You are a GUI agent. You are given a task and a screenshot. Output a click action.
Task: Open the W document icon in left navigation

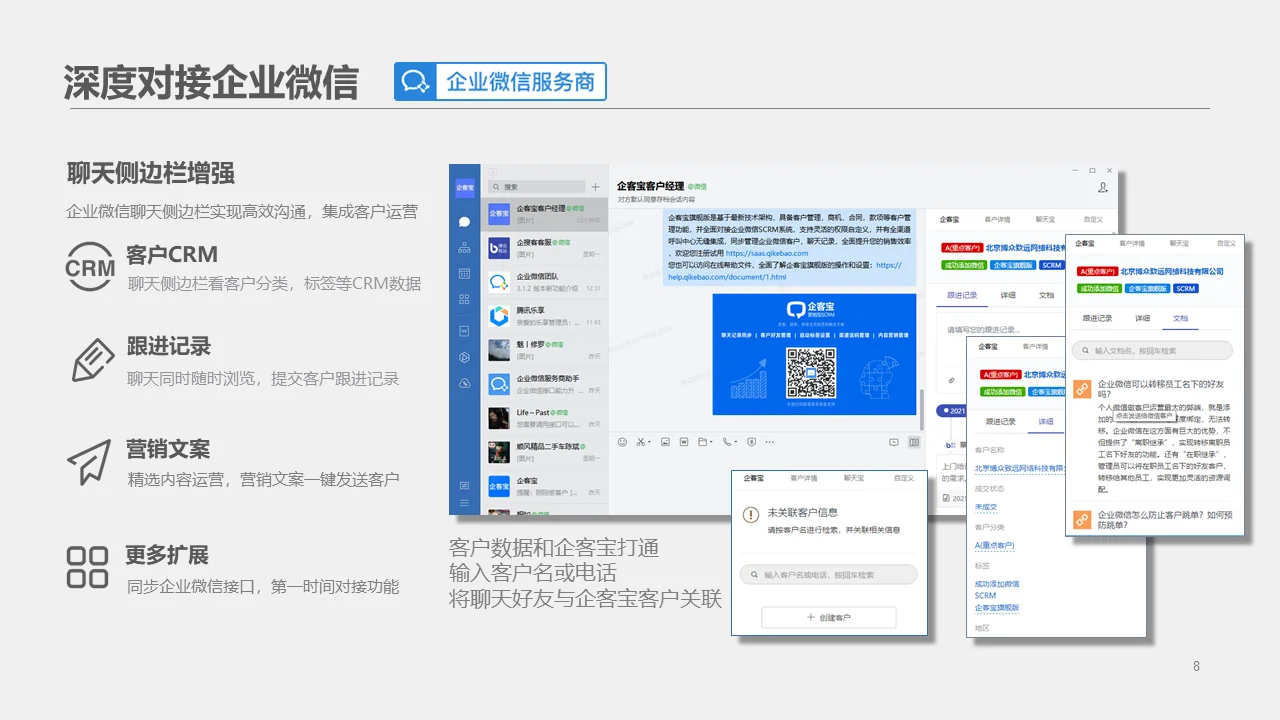[x=464, y=331]
